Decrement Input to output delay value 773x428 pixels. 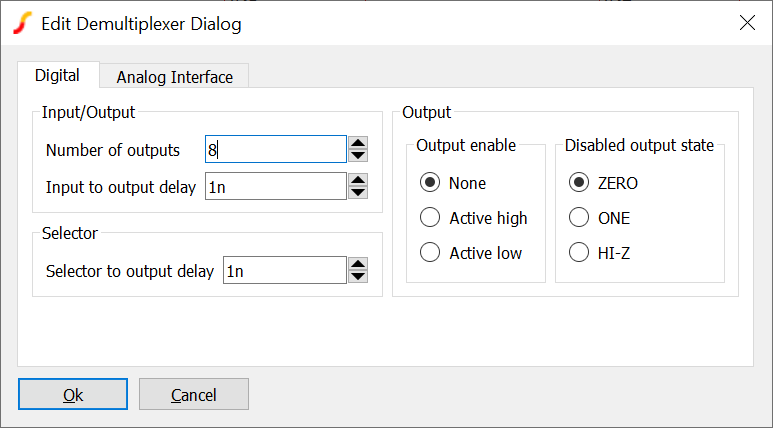[x=358, y=192]
